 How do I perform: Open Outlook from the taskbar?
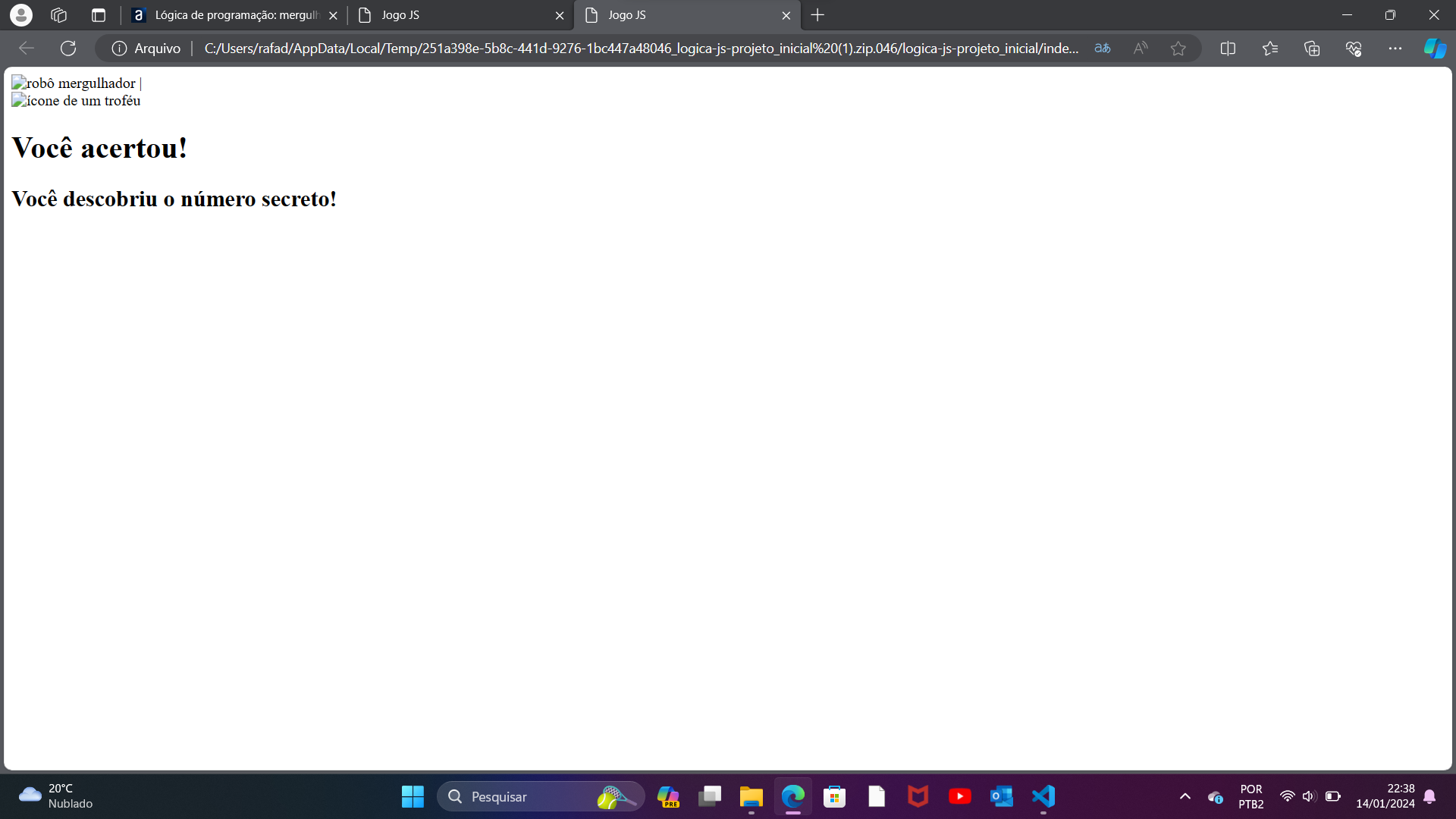point(1002,796)
